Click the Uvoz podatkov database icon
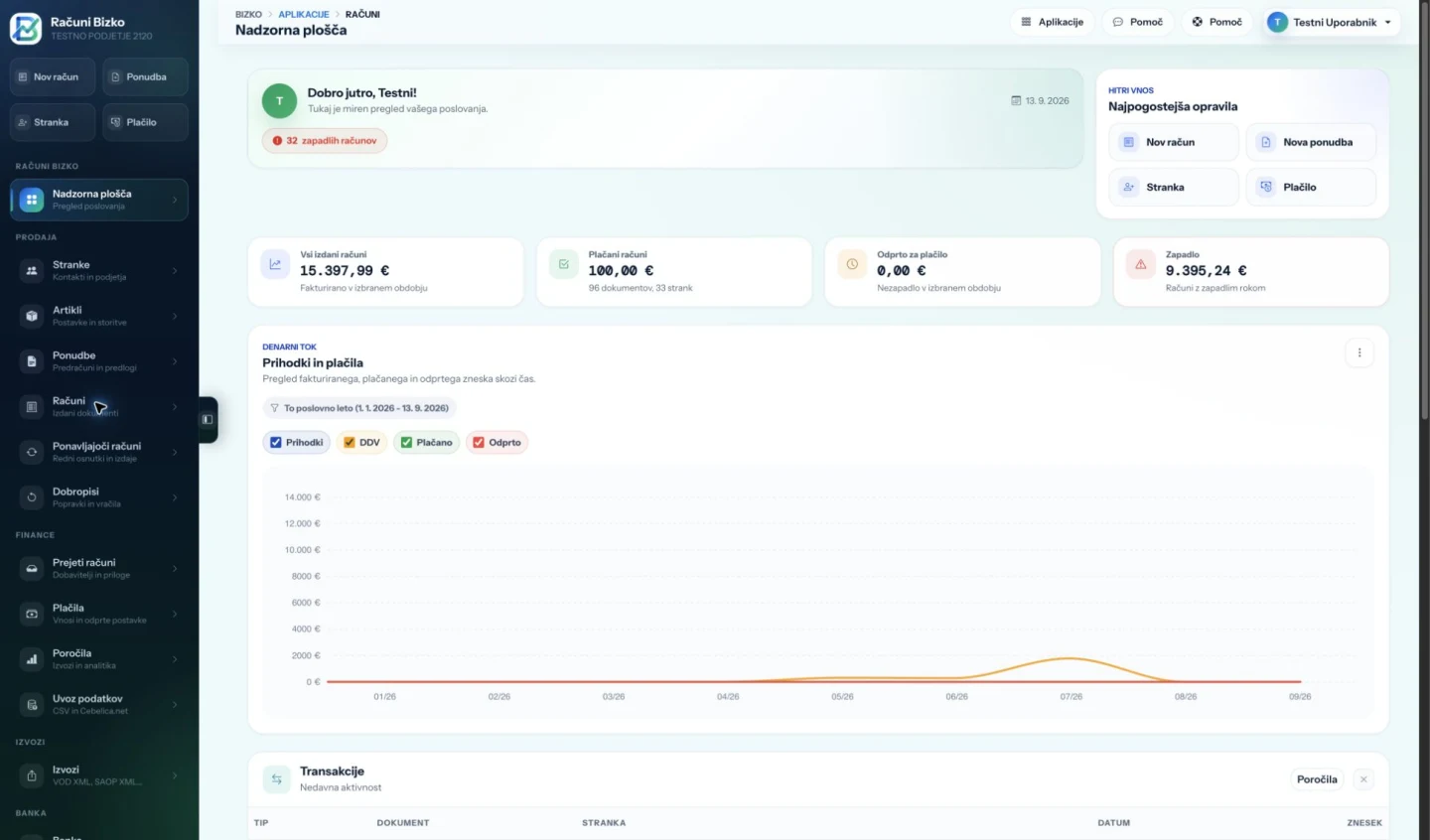Image resolution: width=1430 pixels, height=840 pixels. click(x=32, y=705)
